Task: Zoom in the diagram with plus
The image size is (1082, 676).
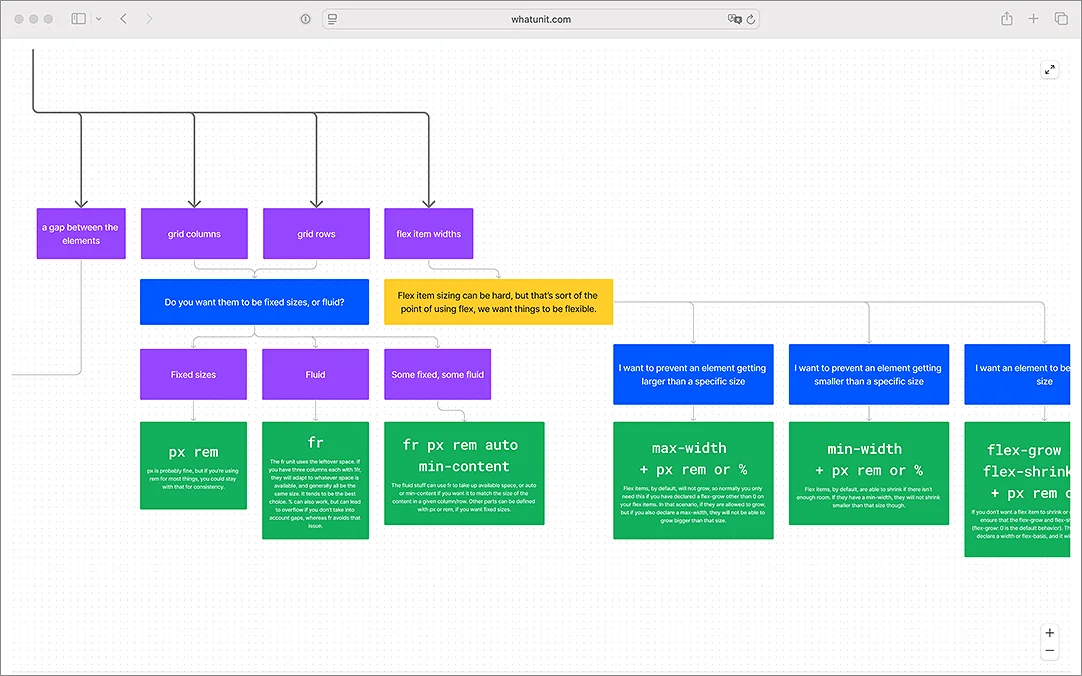Action: coord(1050,633)
